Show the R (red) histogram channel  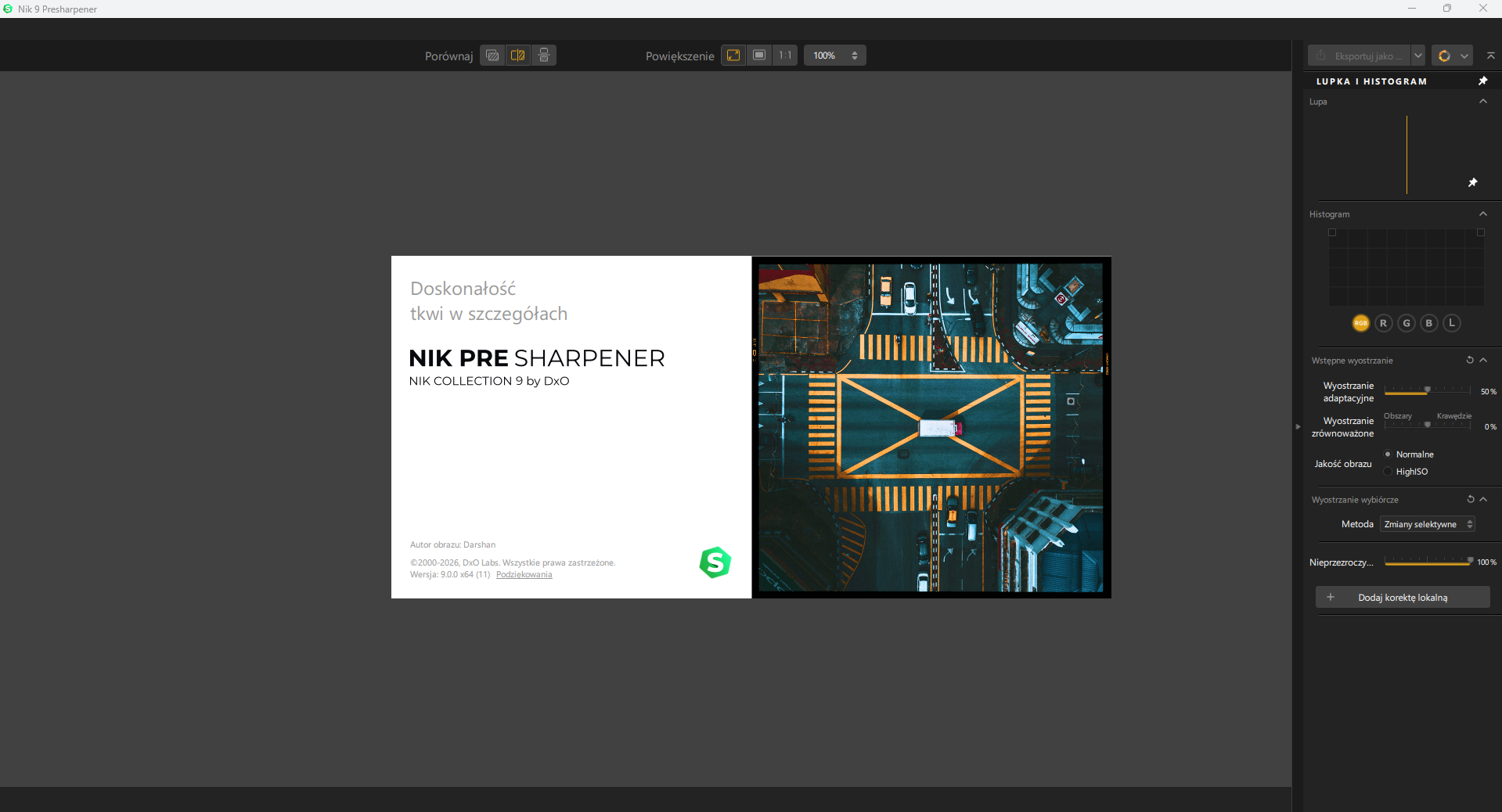click(x=1384, y=323)
